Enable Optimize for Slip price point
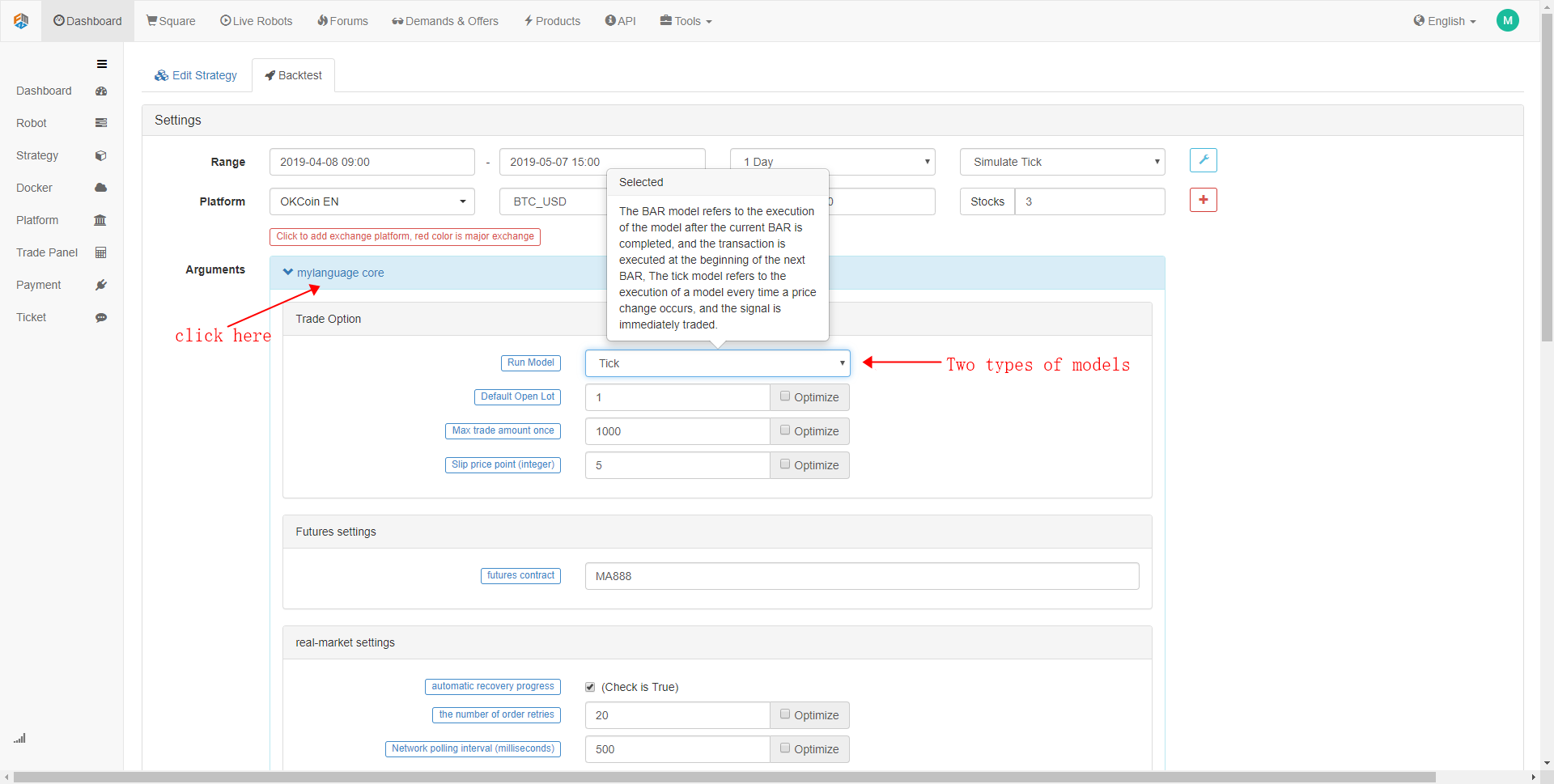This screenshot has height=784, width=1554. [785, 464]
